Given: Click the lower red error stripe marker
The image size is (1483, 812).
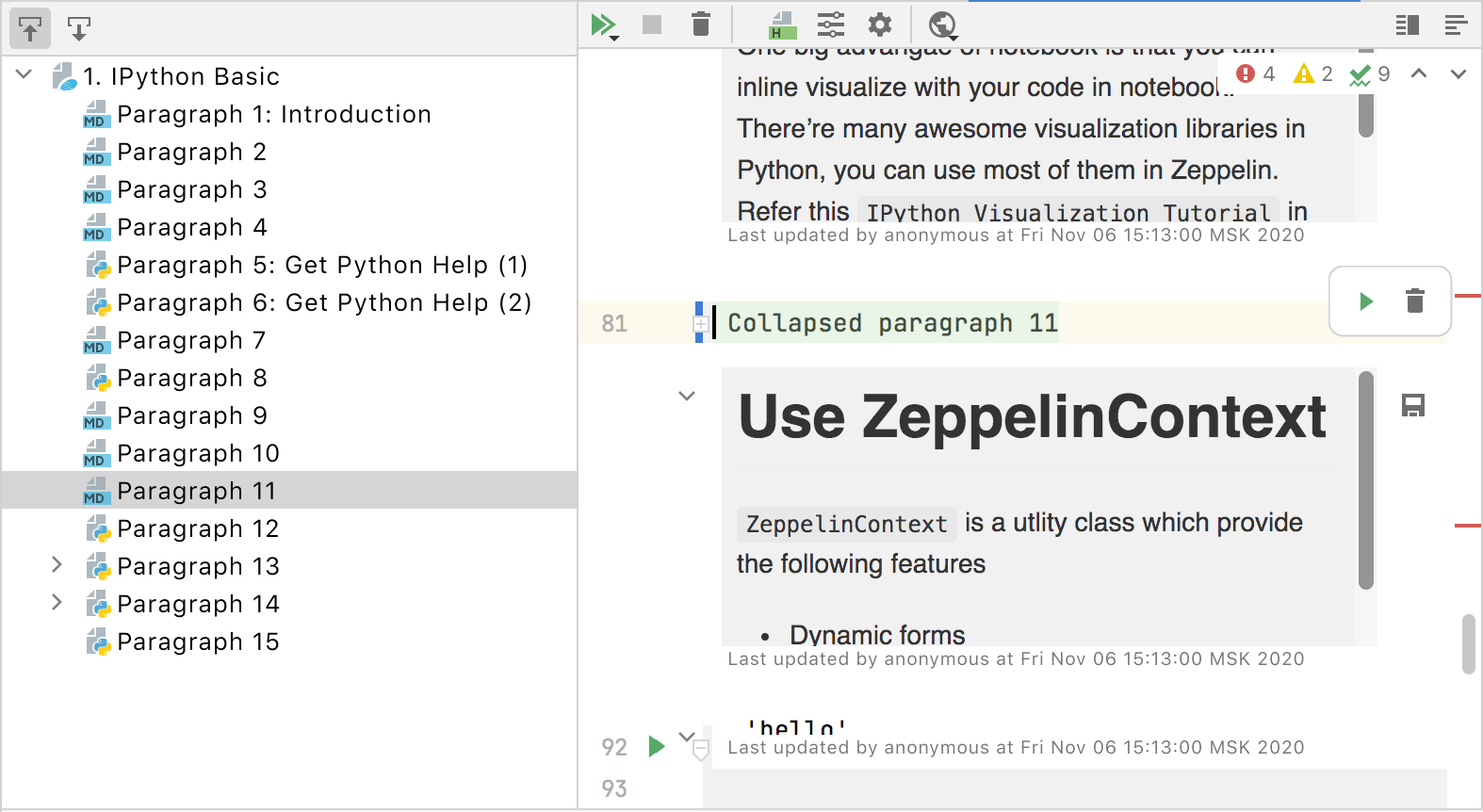Looking at the screenshot, I should pyautogui.click(x=1468, y=525).
